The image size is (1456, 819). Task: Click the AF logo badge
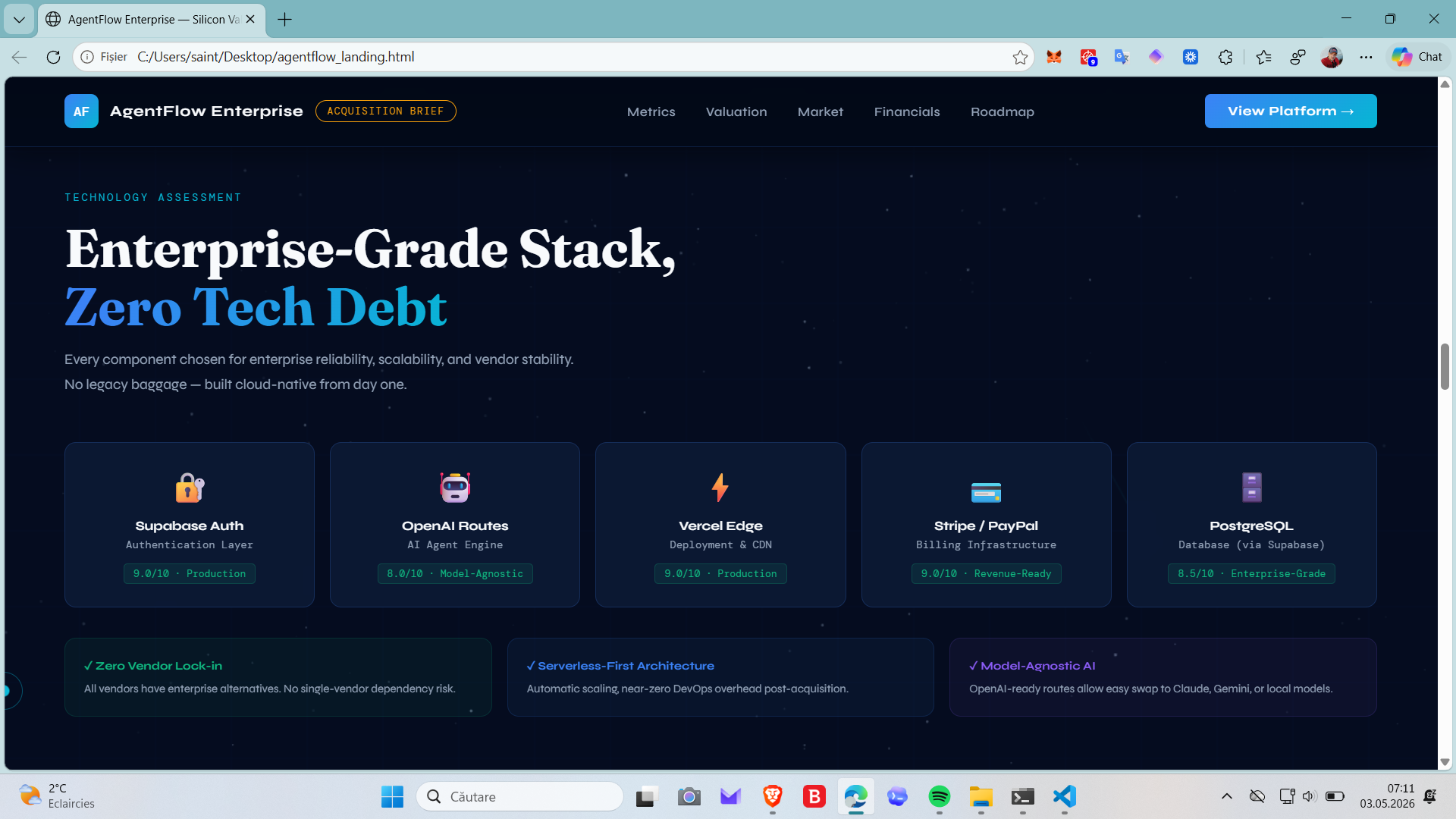pyautogui.click(x=81, y=111)
